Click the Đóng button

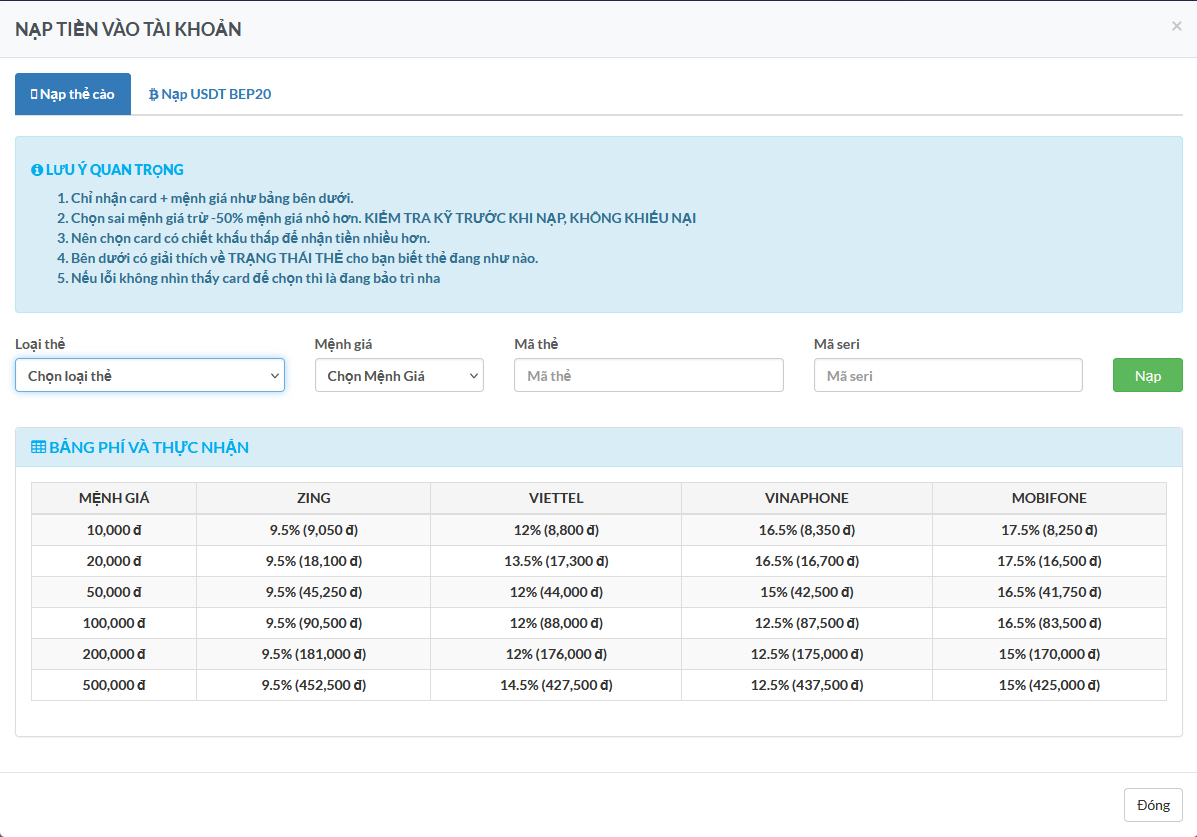click(x=1153, y=805)
